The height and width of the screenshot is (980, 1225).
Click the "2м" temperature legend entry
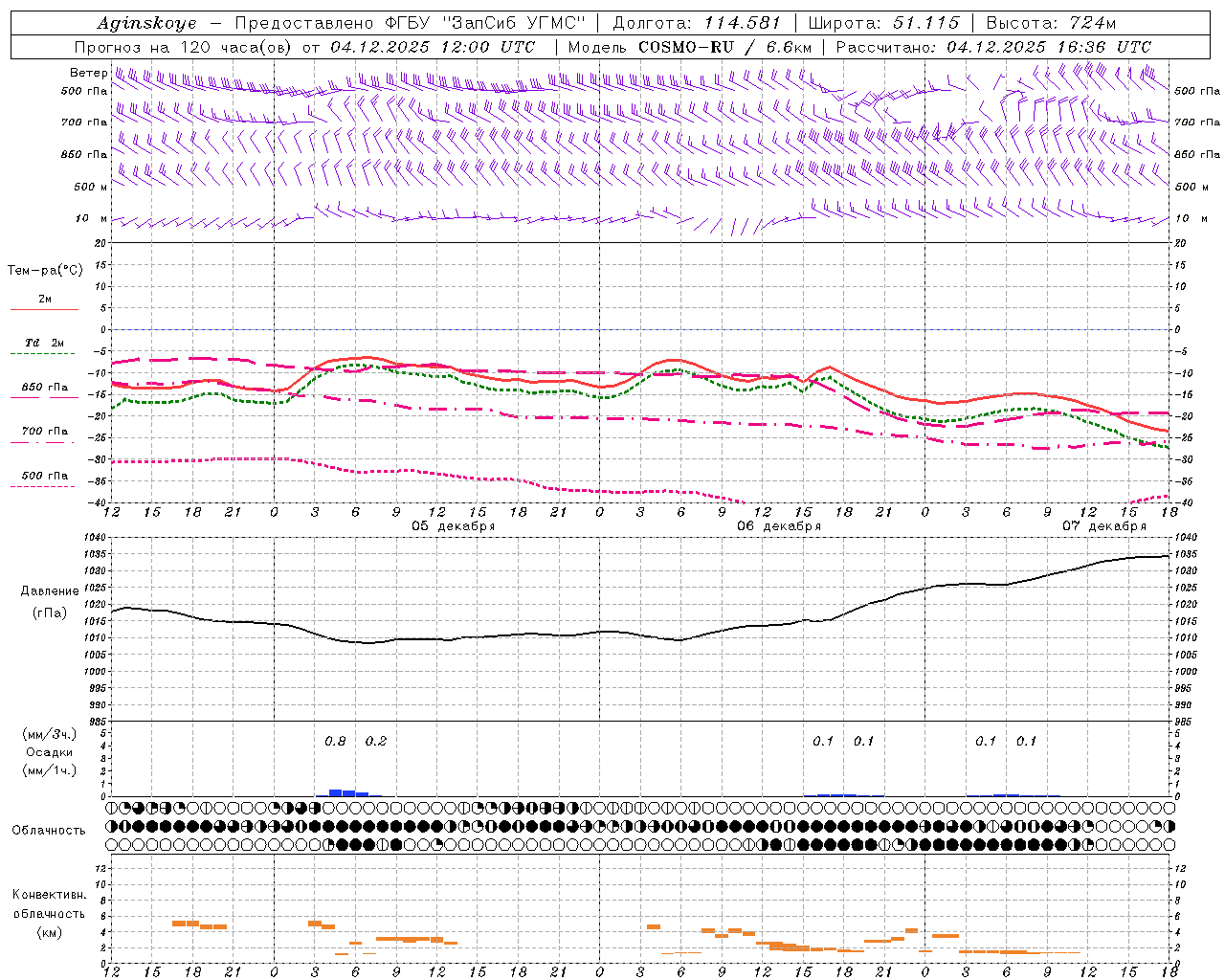[45, 299]
